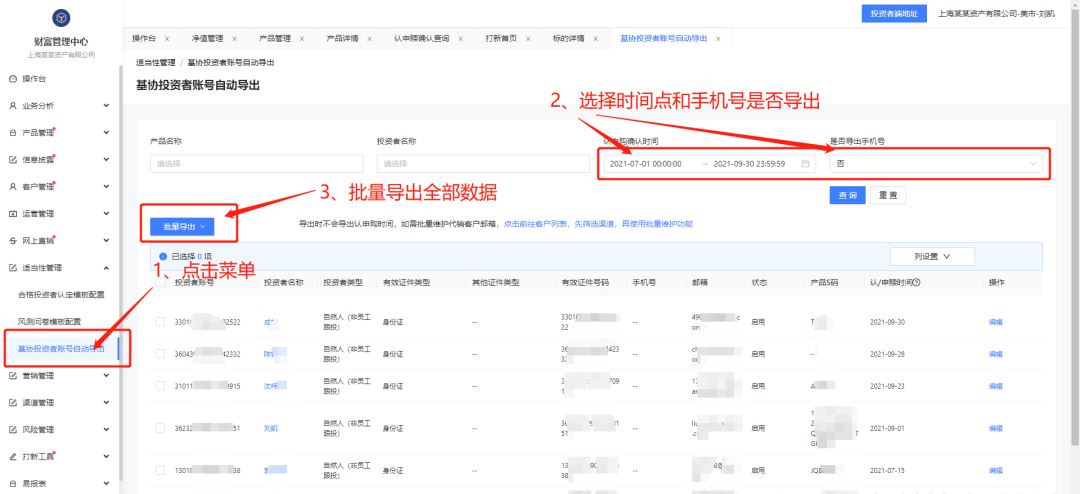Tick the checkbox for investor 刘凯 row
Image resolution: width=1080 pixels, height=494 pixels.
(x=160, y=428)
